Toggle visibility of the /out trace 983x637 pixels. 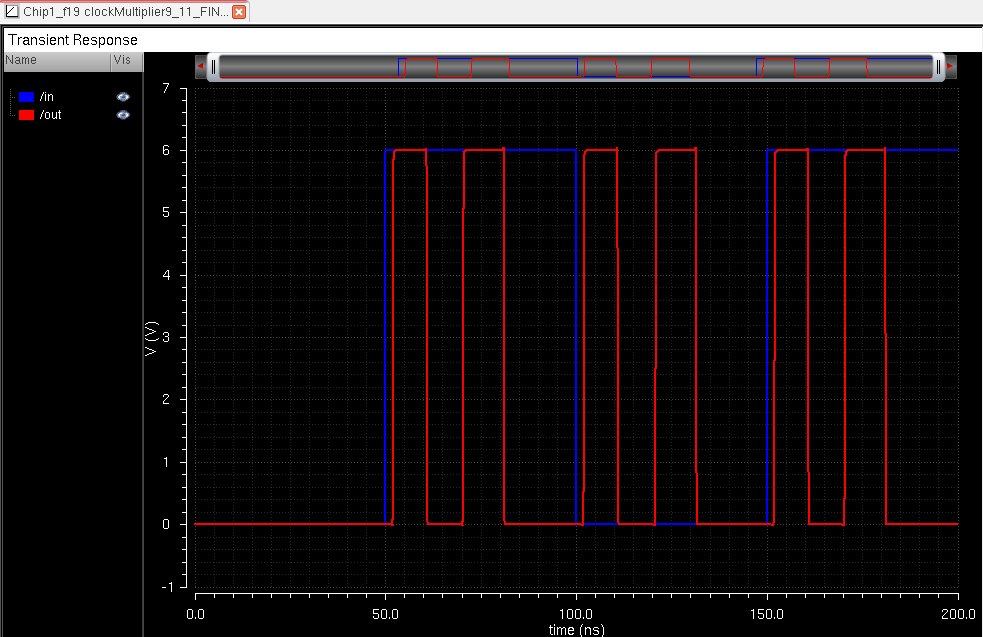coord(123,115)
